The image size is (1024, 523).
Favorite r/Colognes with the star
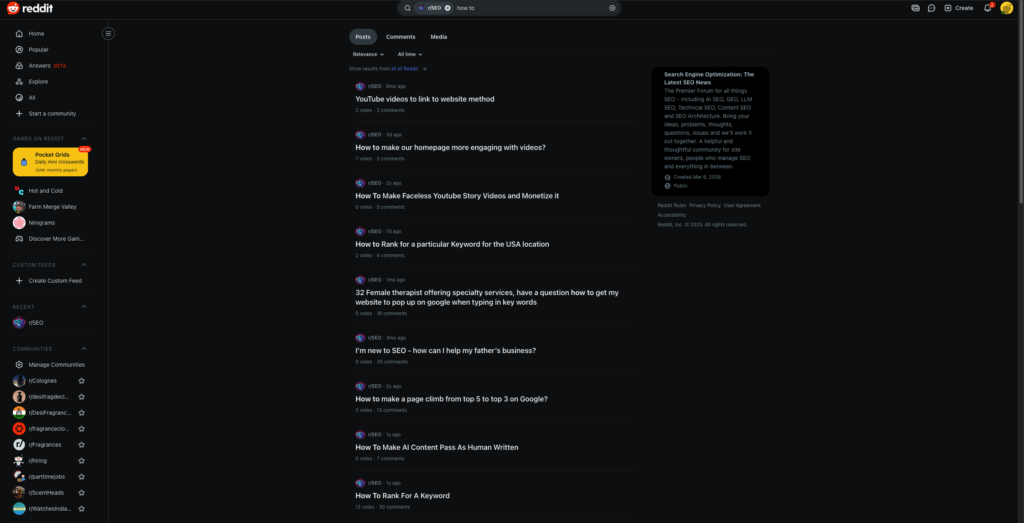click(x=82, y=381)
